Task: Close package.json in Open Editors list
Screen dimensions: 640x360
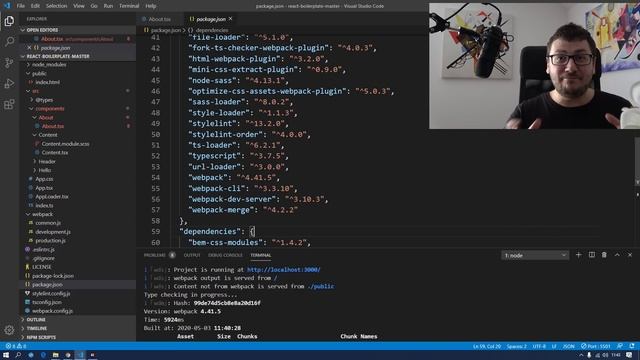Action: click(x=29, y=48)
